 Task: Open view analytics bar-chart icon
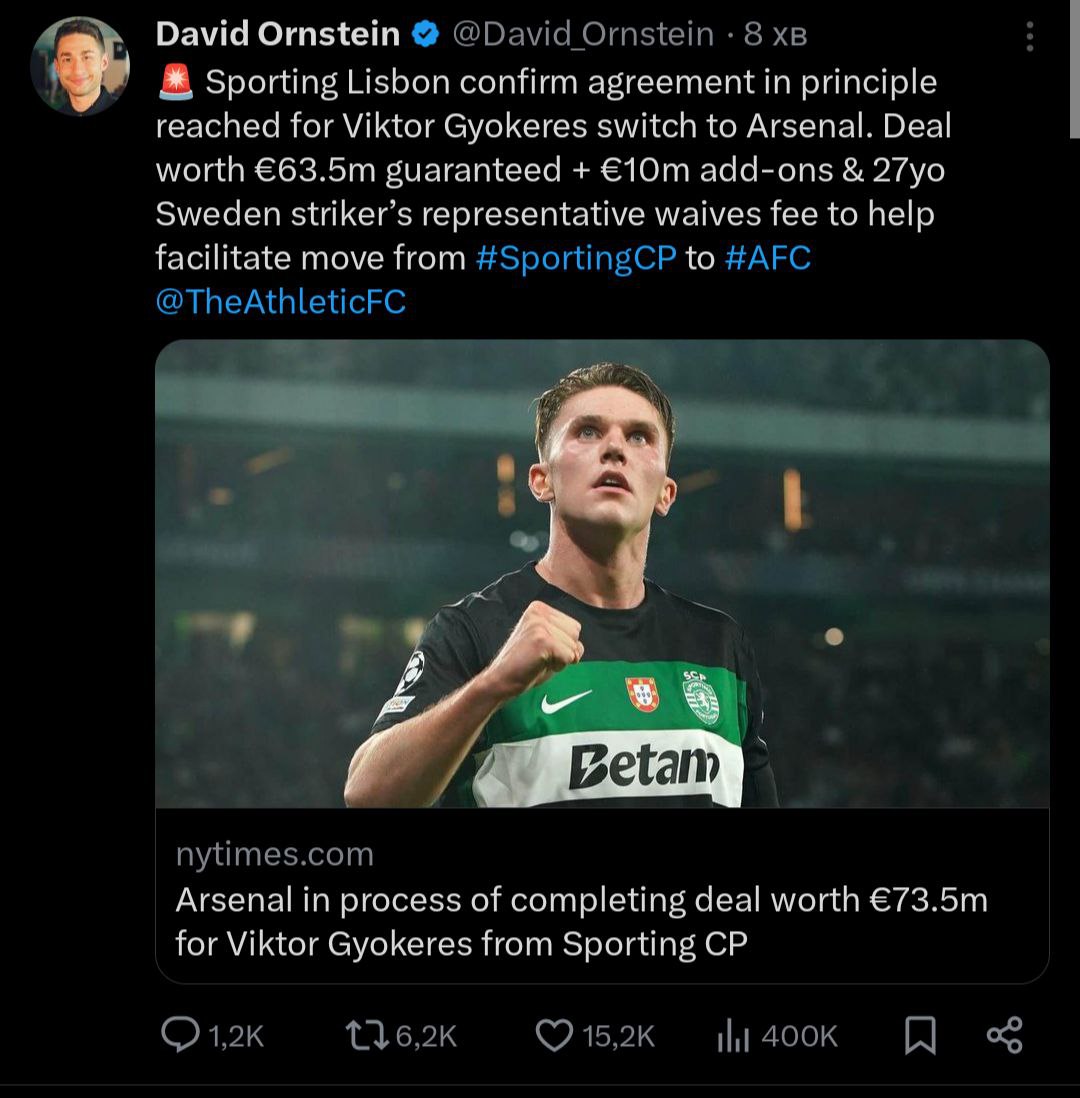(x=733, y=1036)
